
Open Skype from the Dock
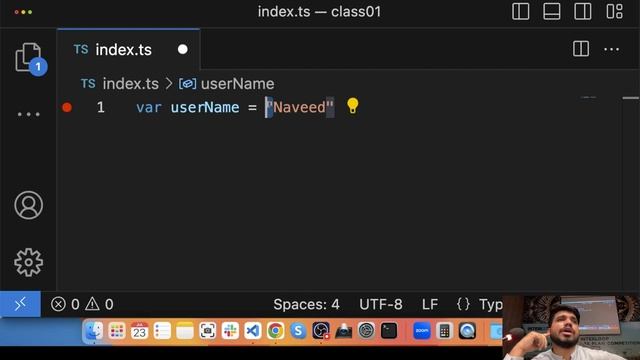pos(298,331)
